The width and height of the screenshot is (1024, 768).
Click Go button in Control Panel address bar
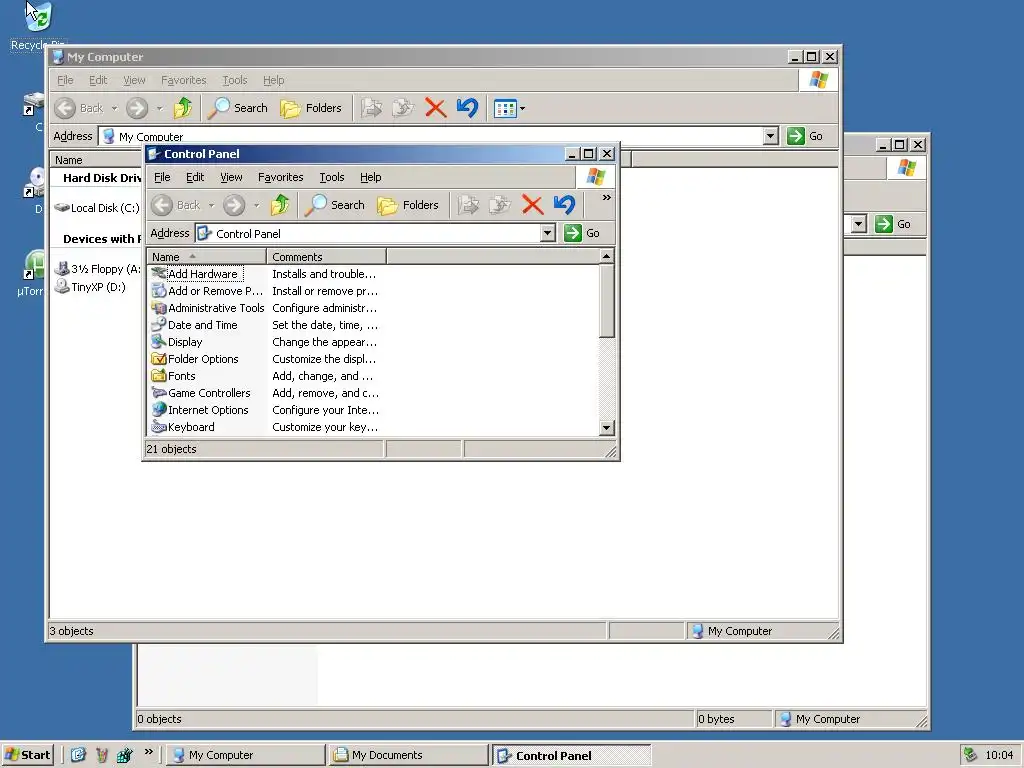582,233
